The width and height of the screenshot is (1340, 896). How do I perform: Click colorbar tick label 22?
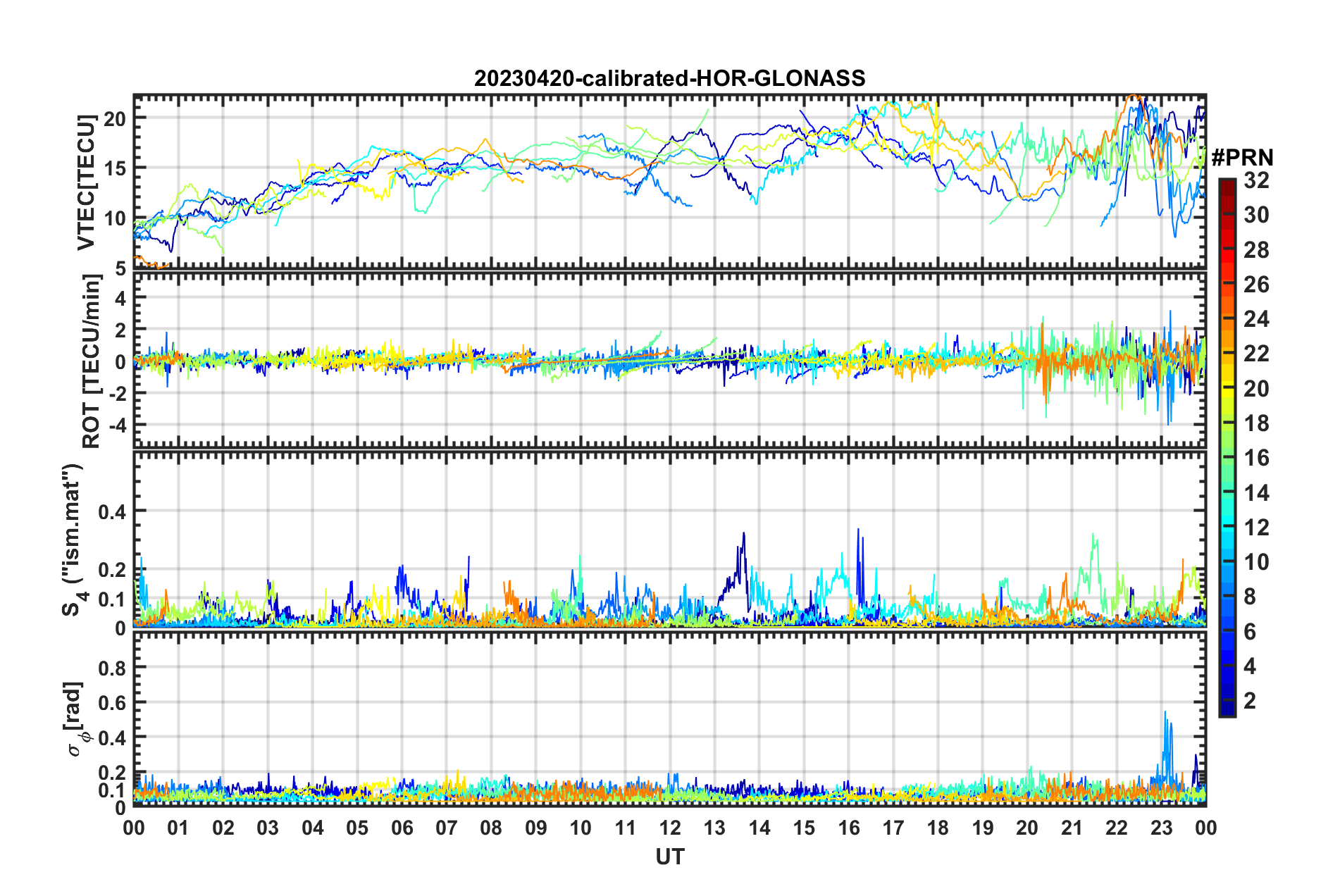coord(1256,354)
